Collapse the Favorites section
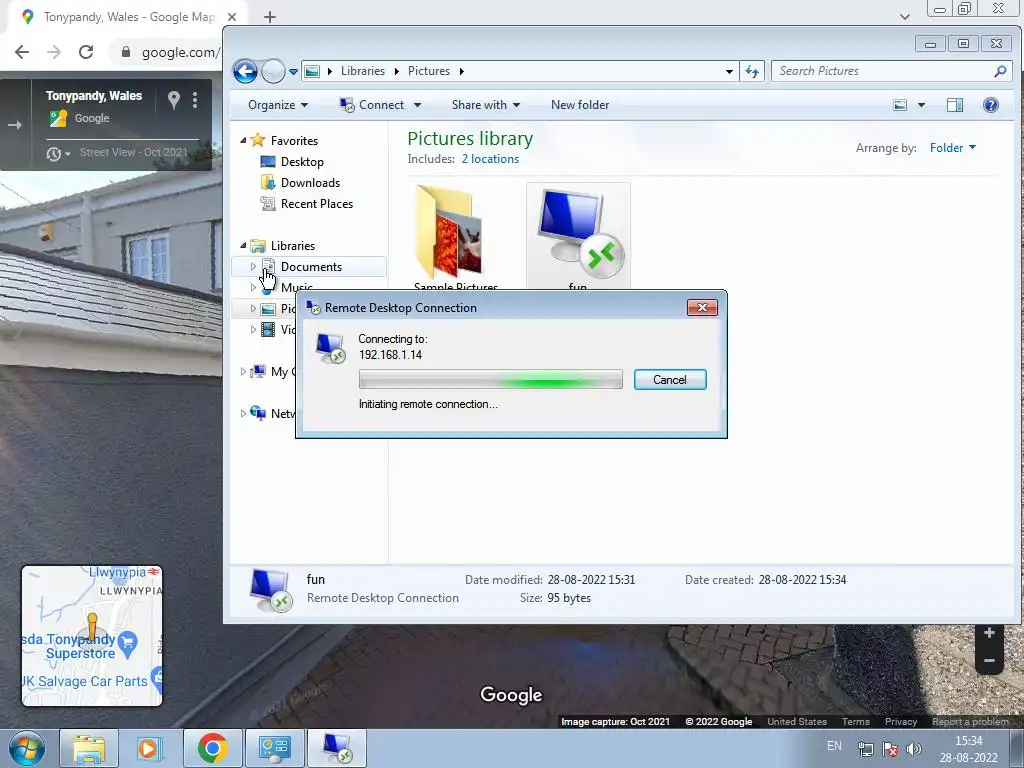The width and height of the screenshot is (1024, 768). click(243, 140)
